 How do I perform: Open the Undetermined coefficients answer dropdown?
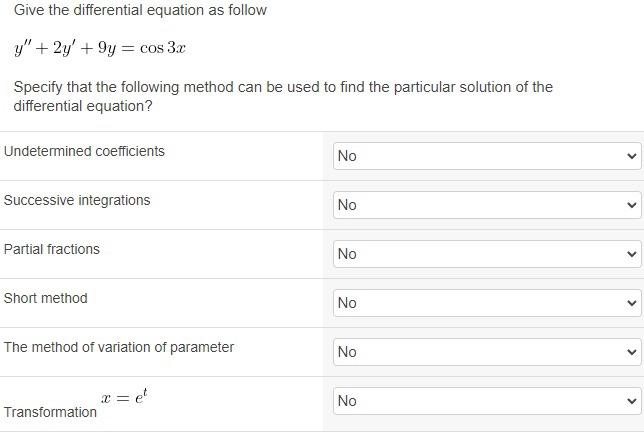point(486,156)
